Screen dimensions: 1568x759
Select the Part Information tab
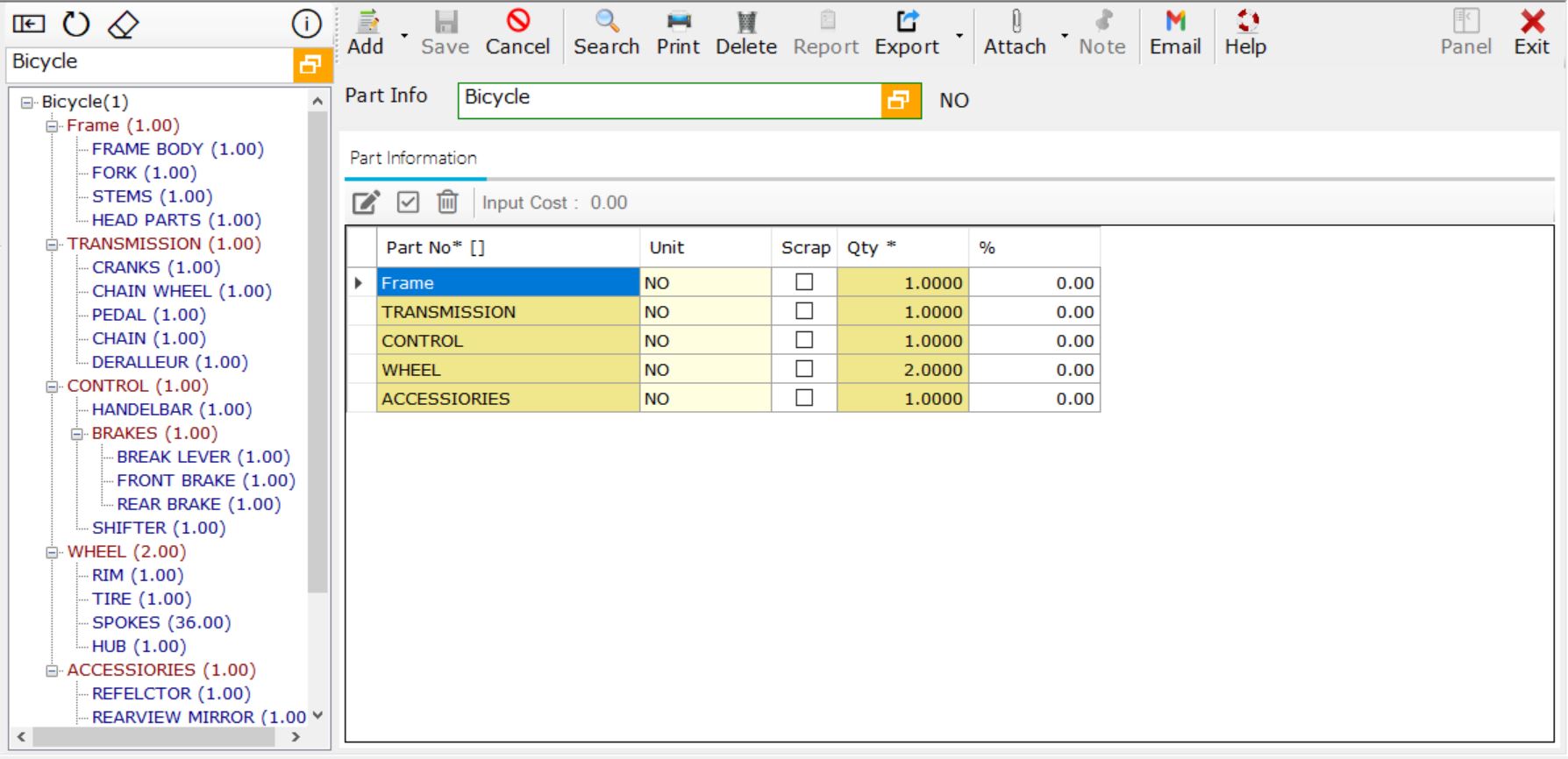pyautogui.click(x=413, y=158)
